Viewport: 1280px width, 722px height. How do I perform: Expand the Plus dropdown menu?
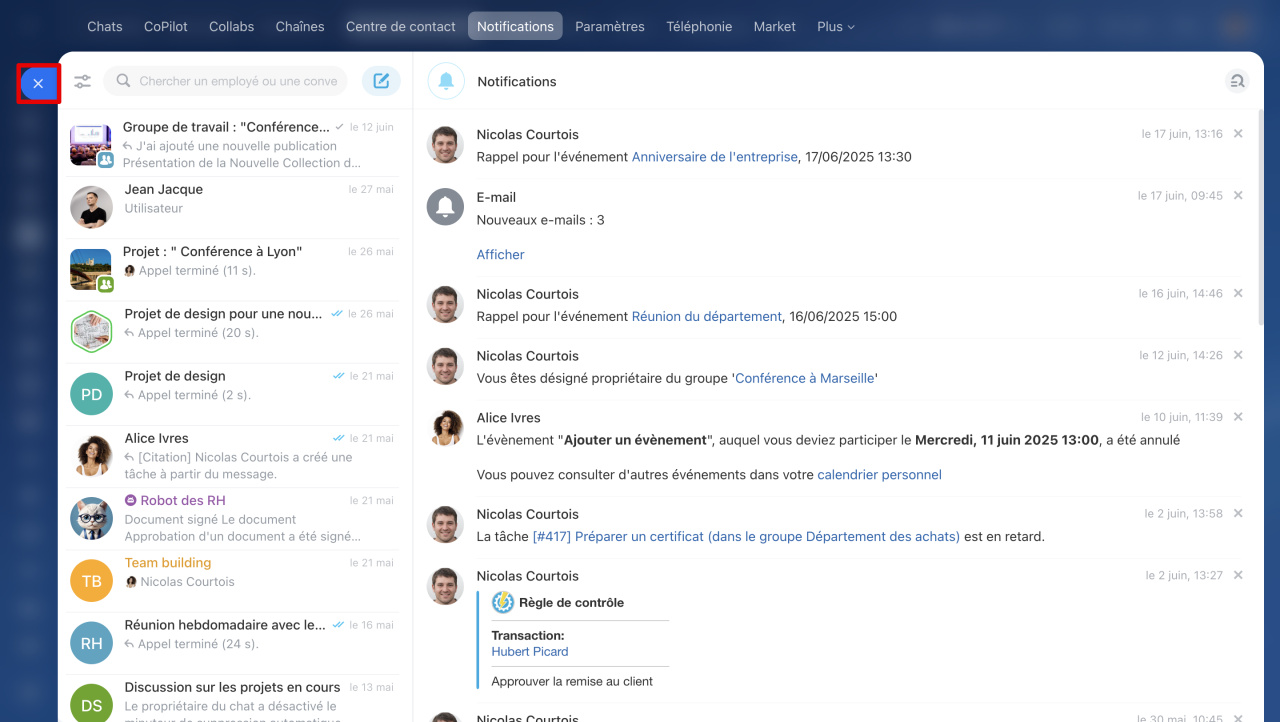point(836,26)
